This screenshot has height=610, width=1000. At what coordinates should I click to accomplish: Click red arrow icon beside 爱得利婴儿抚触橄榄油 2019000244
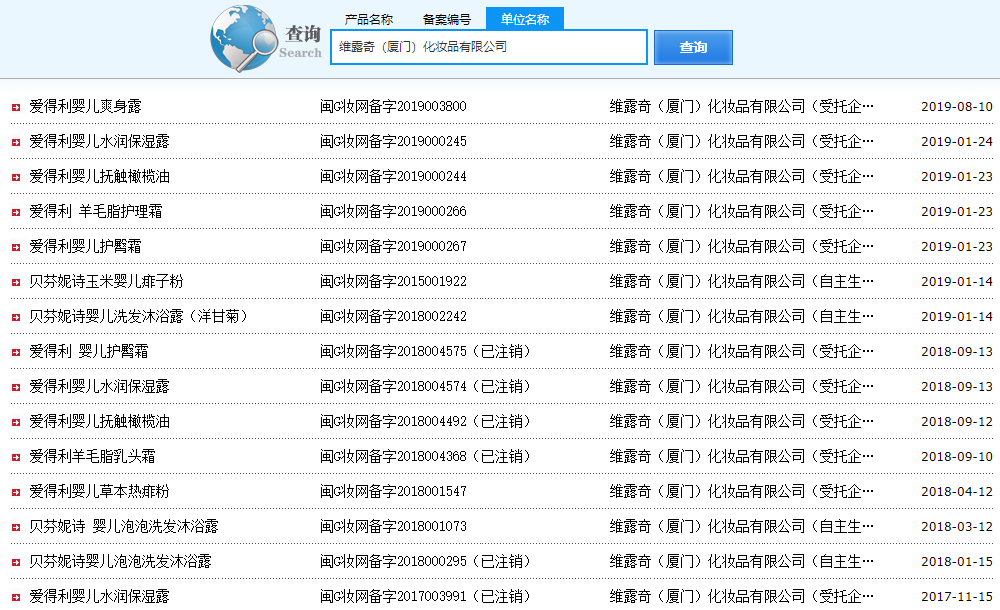coord(16,177)
